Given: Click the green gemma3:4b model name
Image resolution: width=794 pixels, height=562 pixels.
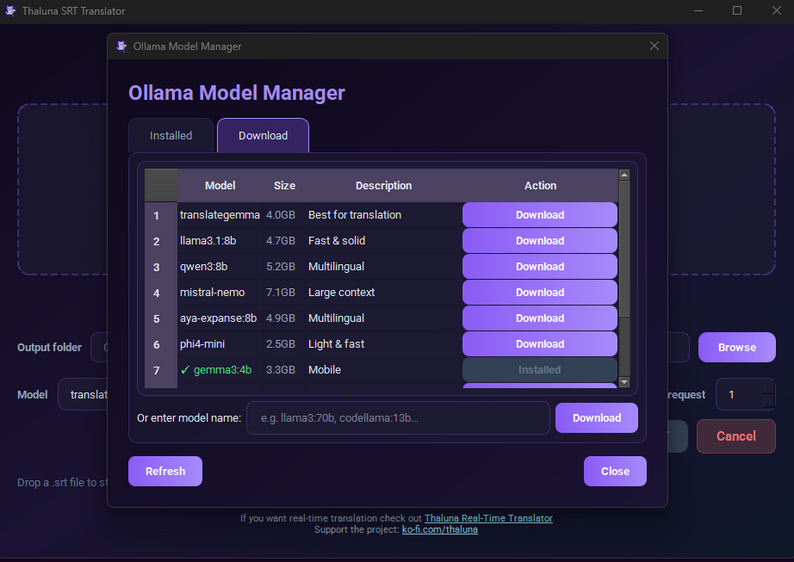Looking at the screenshot, I should 222,370.
